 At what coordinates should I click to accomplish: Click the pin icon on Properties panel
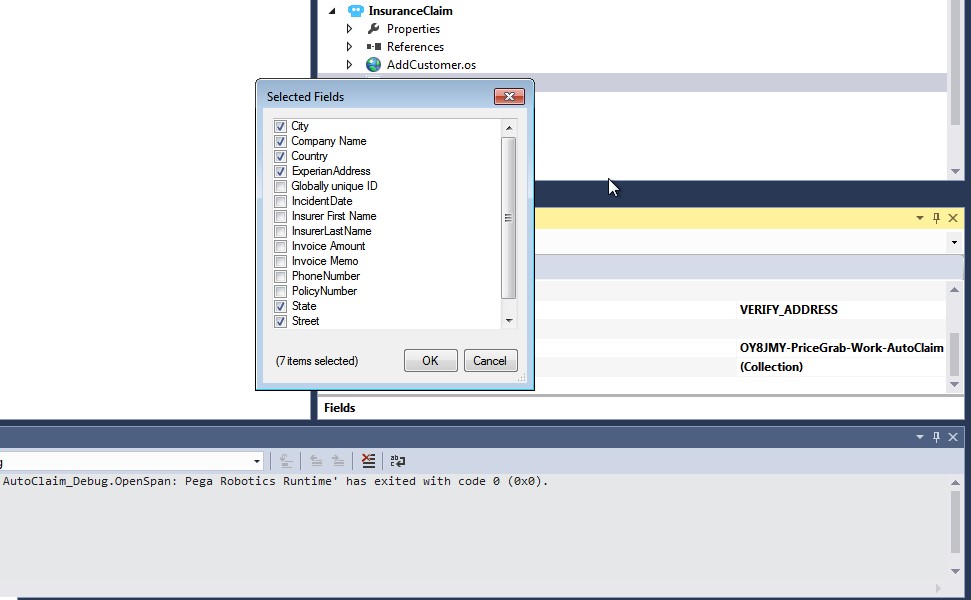[937, 218]
